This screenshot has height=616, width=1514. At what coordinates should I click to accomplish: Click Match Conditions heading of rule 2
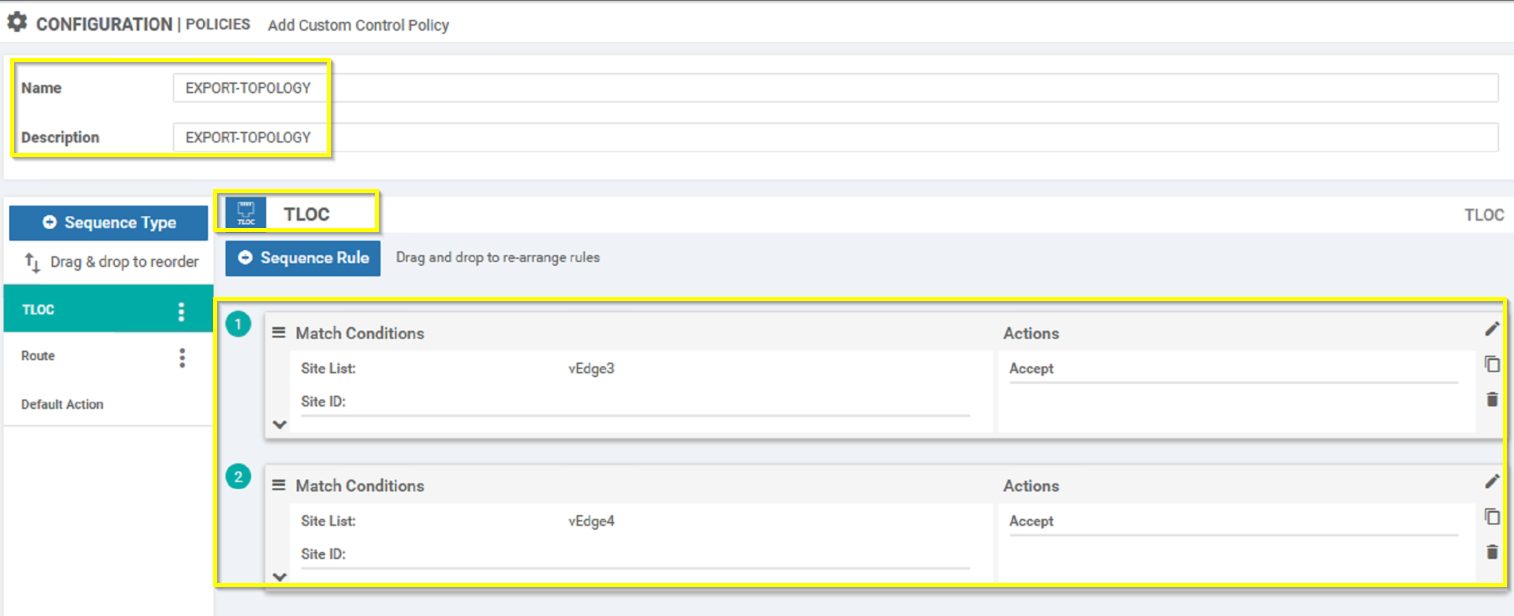tap(360, 486)
